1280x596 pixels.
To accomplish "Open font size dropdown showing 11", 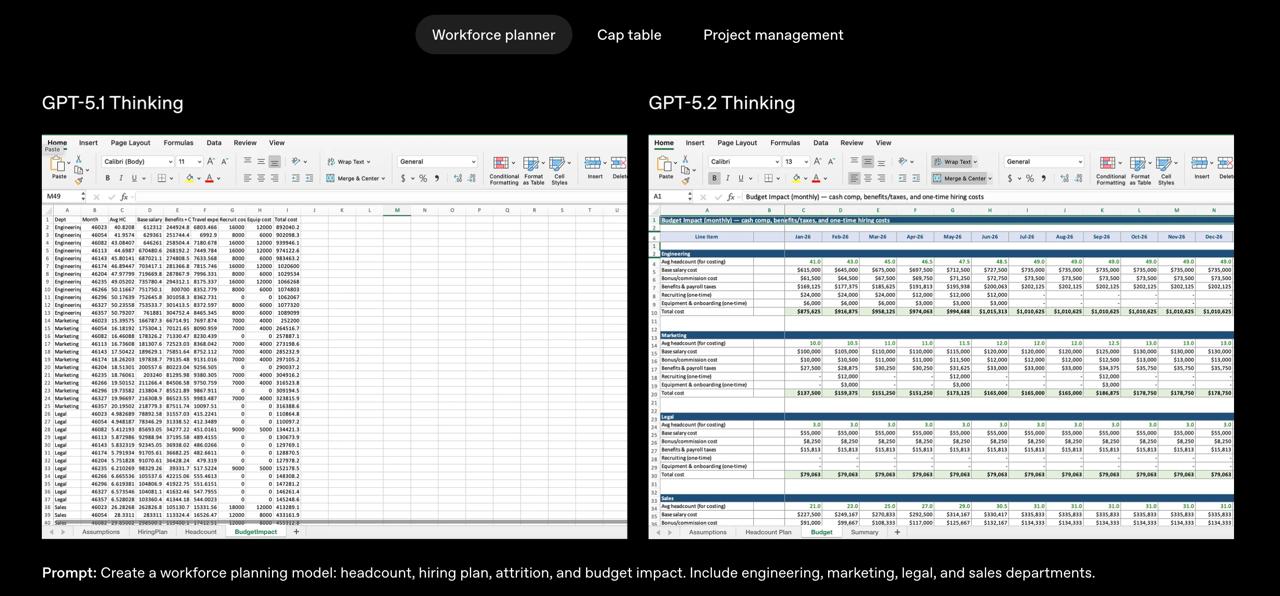I will point(189,161).
